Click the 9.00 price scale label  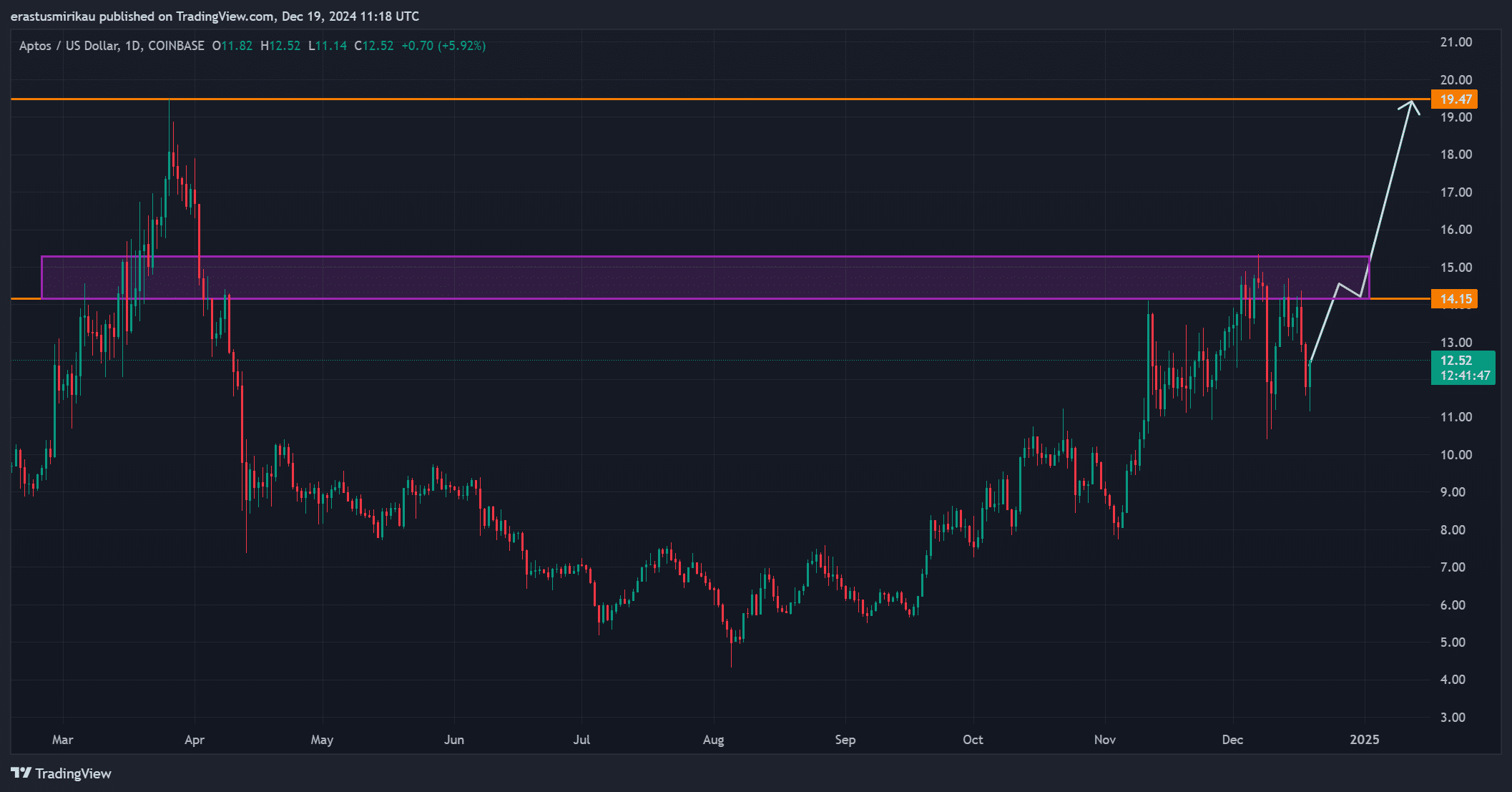coord(1453,492)
